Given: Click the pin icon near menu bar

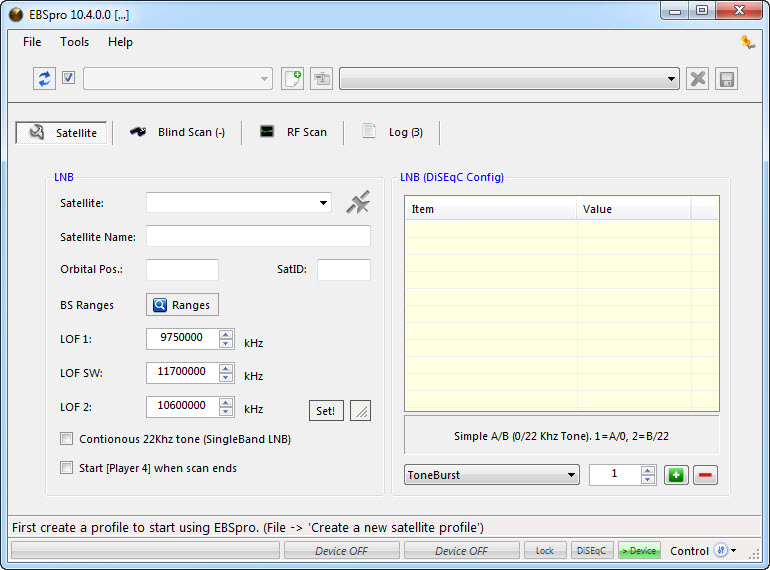Looking at the screenshot, I should (x=747, y=42).
